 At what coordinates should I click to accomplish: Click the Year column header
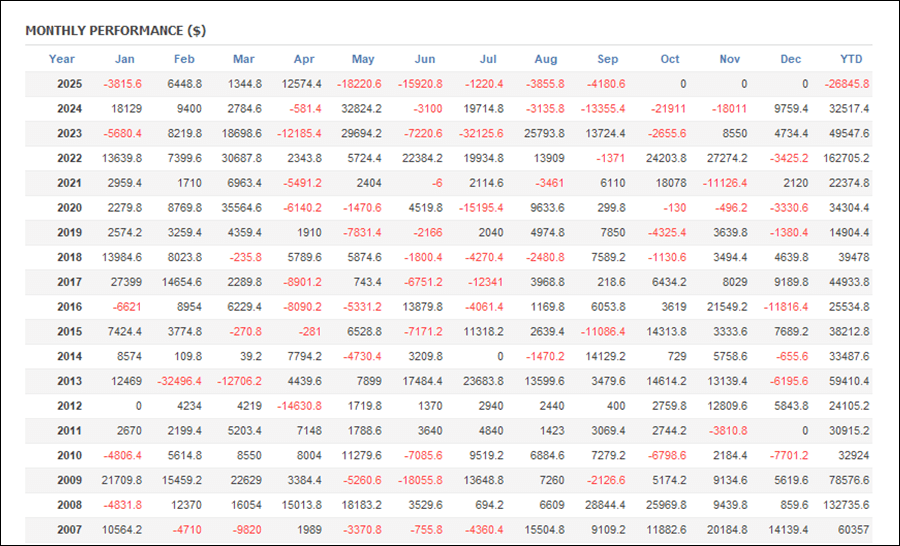point(62,59)
